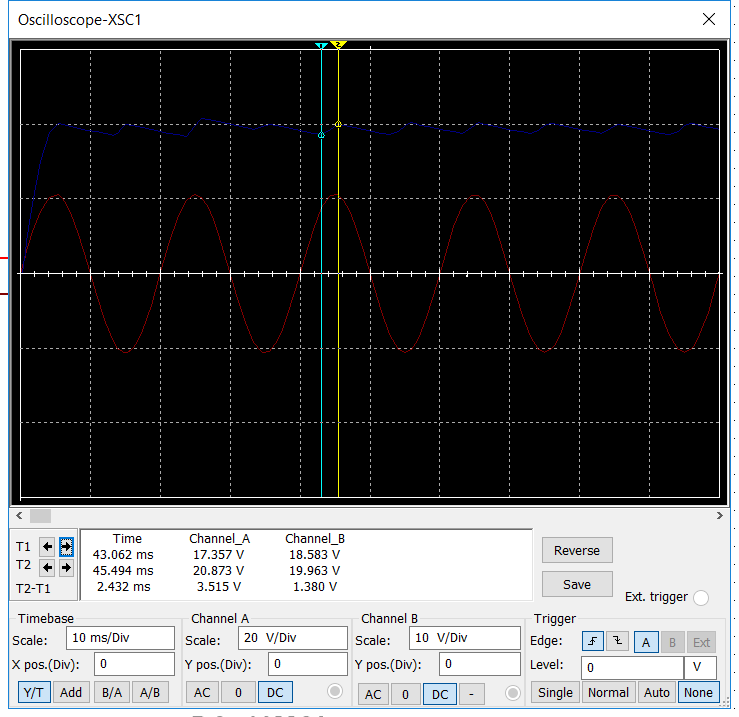Select the Add display mode
Screen dimensions: 739x717
coord(71,691)
